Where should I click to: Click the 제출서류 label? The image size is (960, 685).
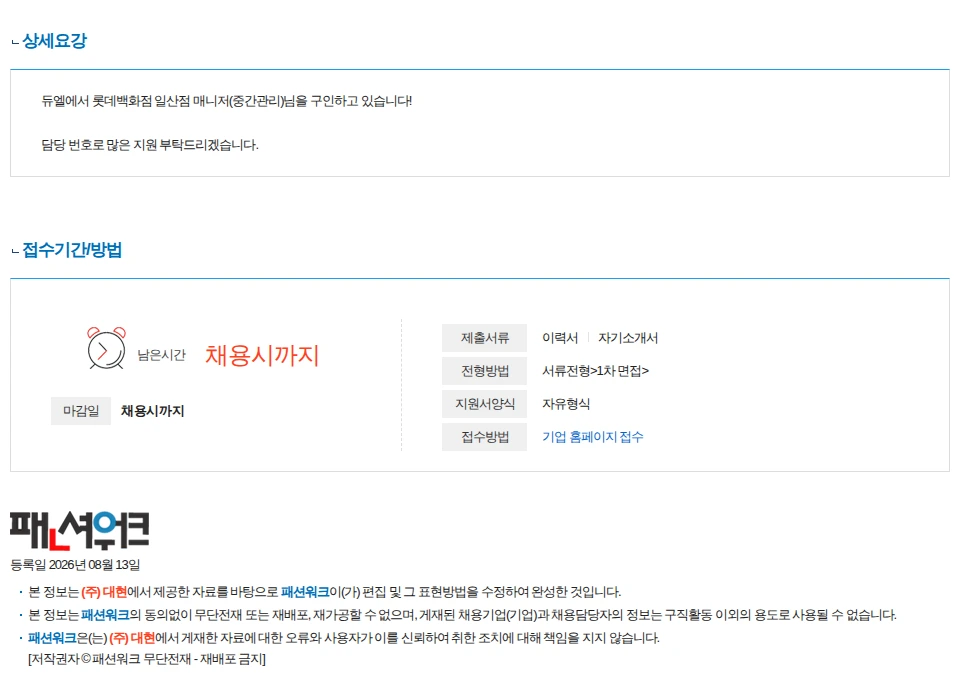[484, 338]
